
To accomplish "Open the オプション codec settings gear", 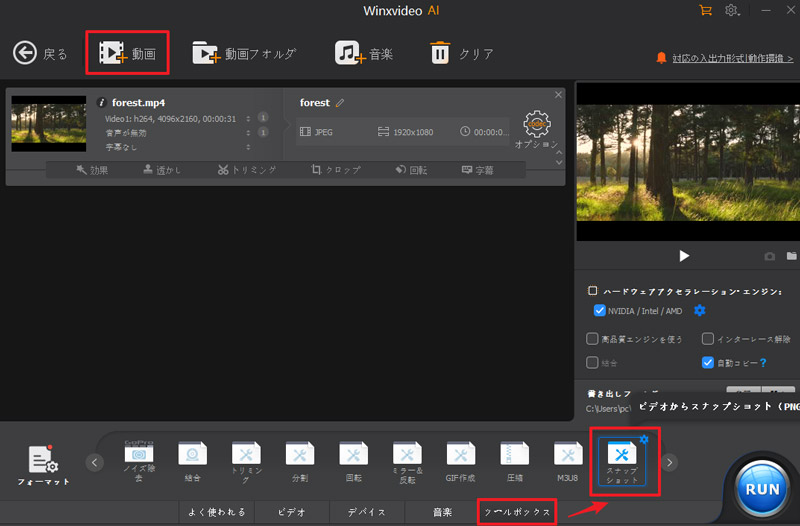I will (x=538, y=126).
